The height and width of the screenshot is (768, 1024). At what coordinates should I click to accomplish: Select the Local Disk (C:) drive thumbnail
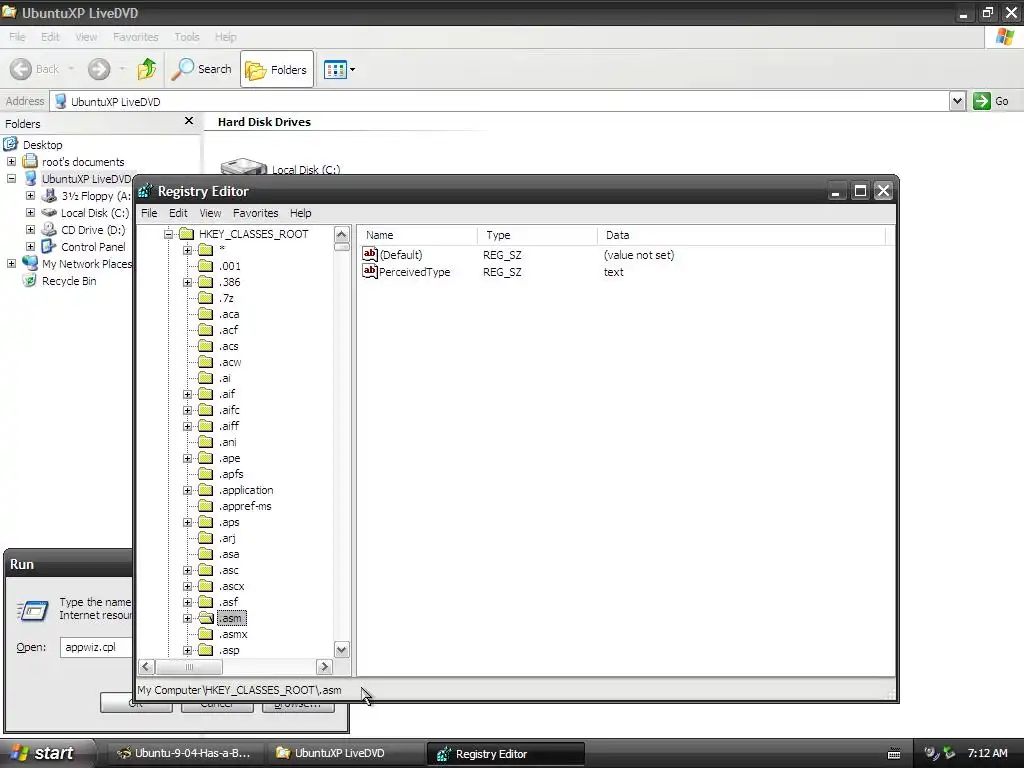[x=243, y=166]
